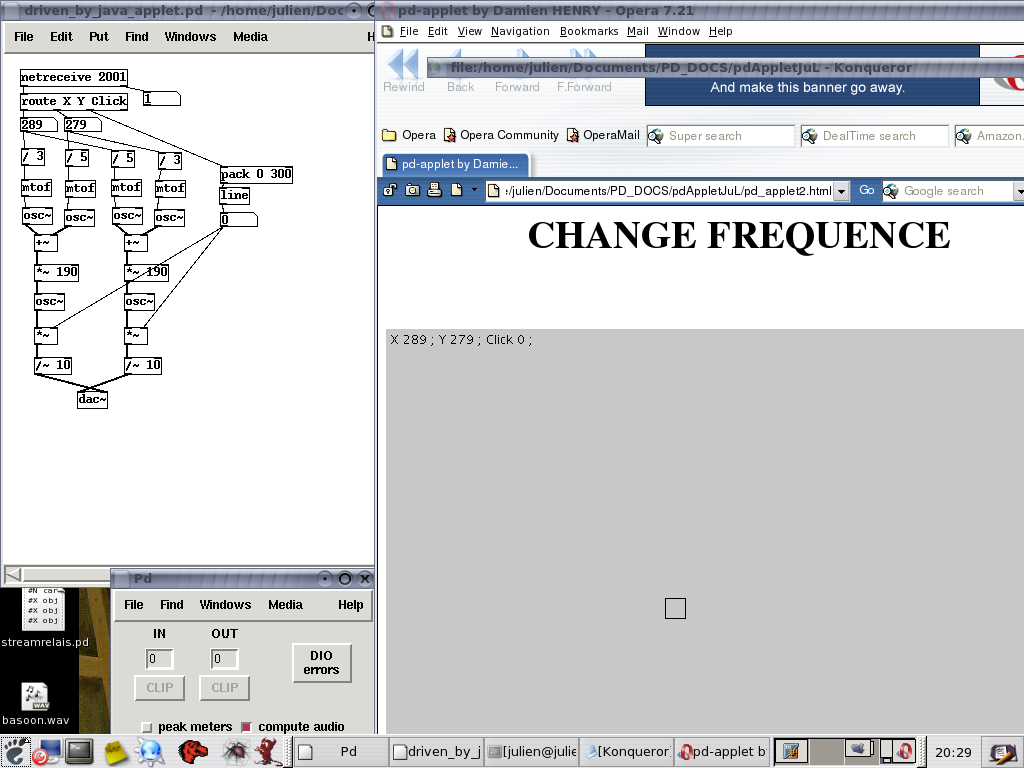Expand the address bar URL dropdown

coord(841,191)
